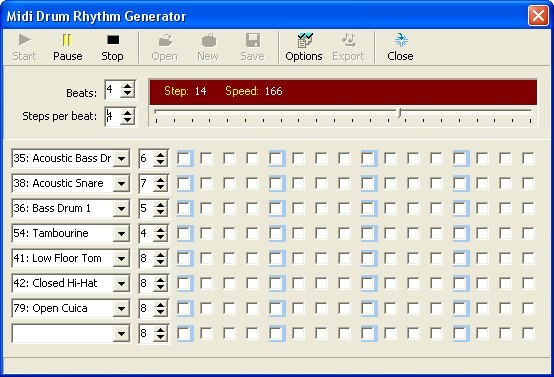Increase volume value for Low Floor Tom row
This screenshot has width=554, height=377.
click(x=160, y=255)
